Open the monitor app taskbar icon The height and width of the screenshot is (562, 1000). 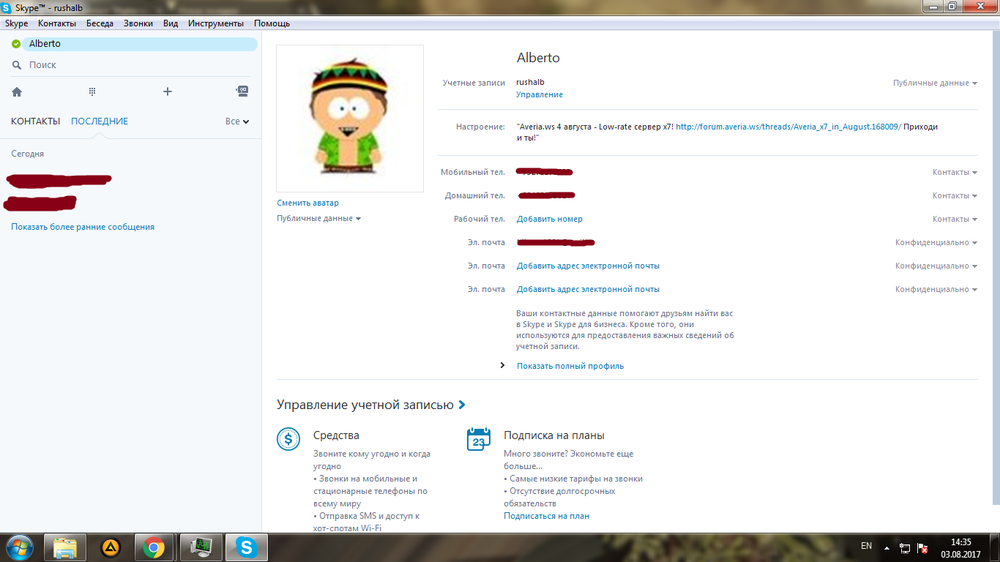(201, 547)
